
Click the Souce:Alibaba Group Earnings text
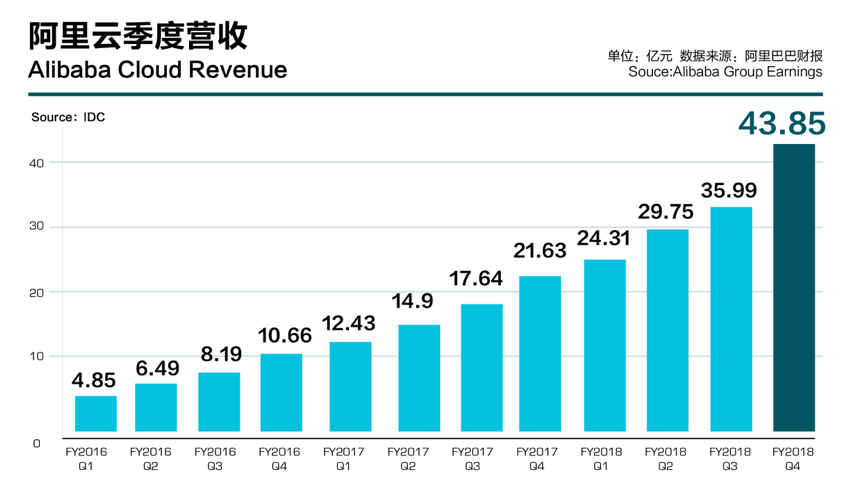[x=725, y=72]
